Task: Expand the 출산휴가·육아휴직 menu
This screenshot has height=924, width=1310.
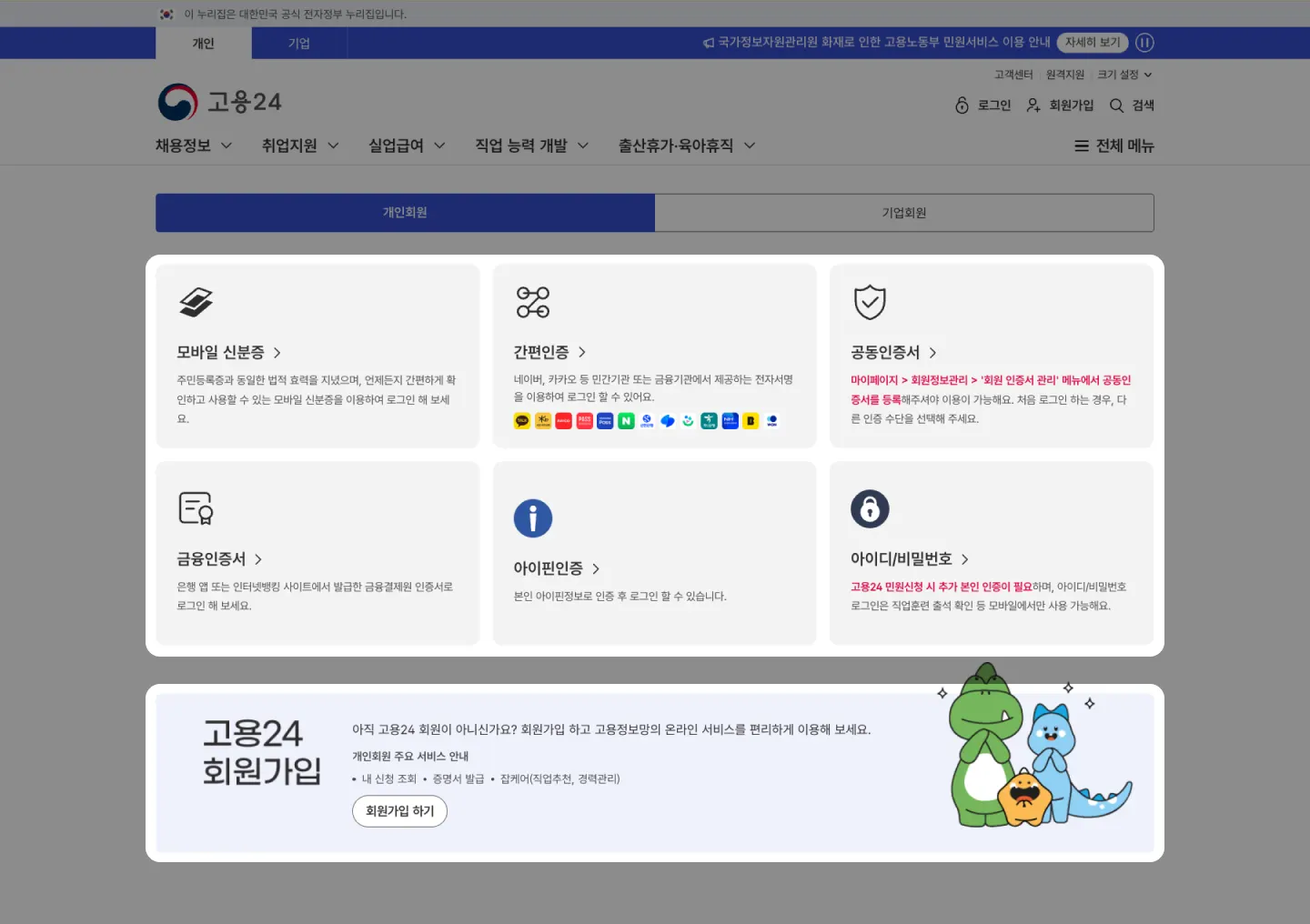Action: click(x=687, y=146)
